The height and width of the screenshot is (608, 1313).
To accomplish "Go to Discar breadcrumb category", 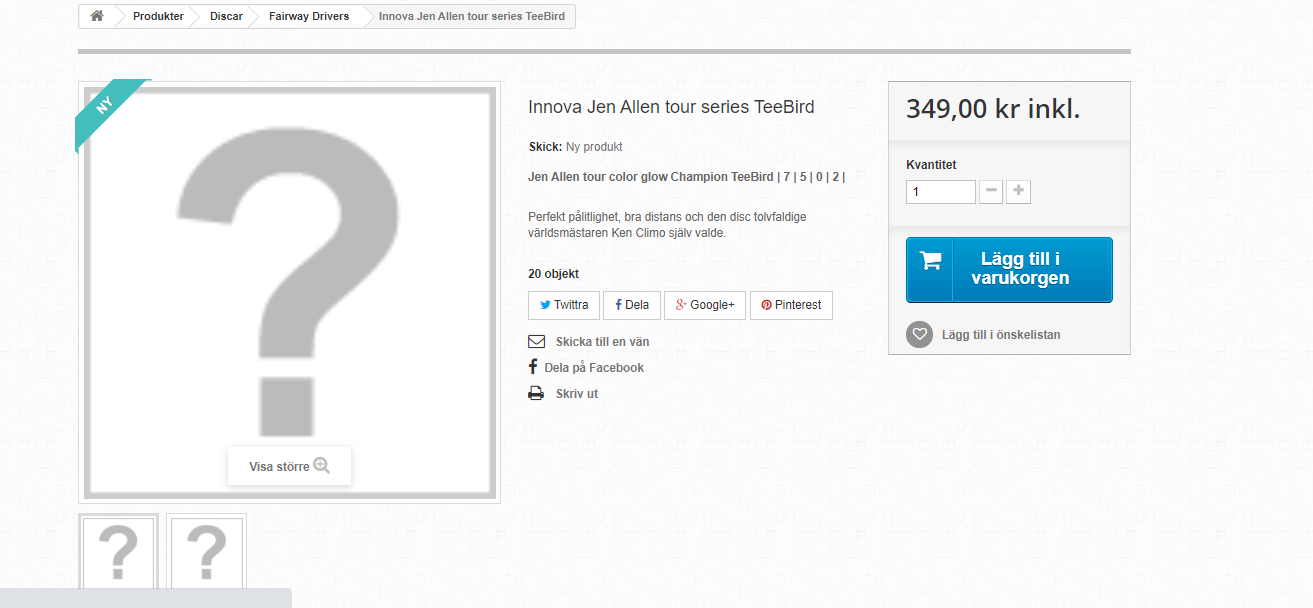I will pos(226,16).
